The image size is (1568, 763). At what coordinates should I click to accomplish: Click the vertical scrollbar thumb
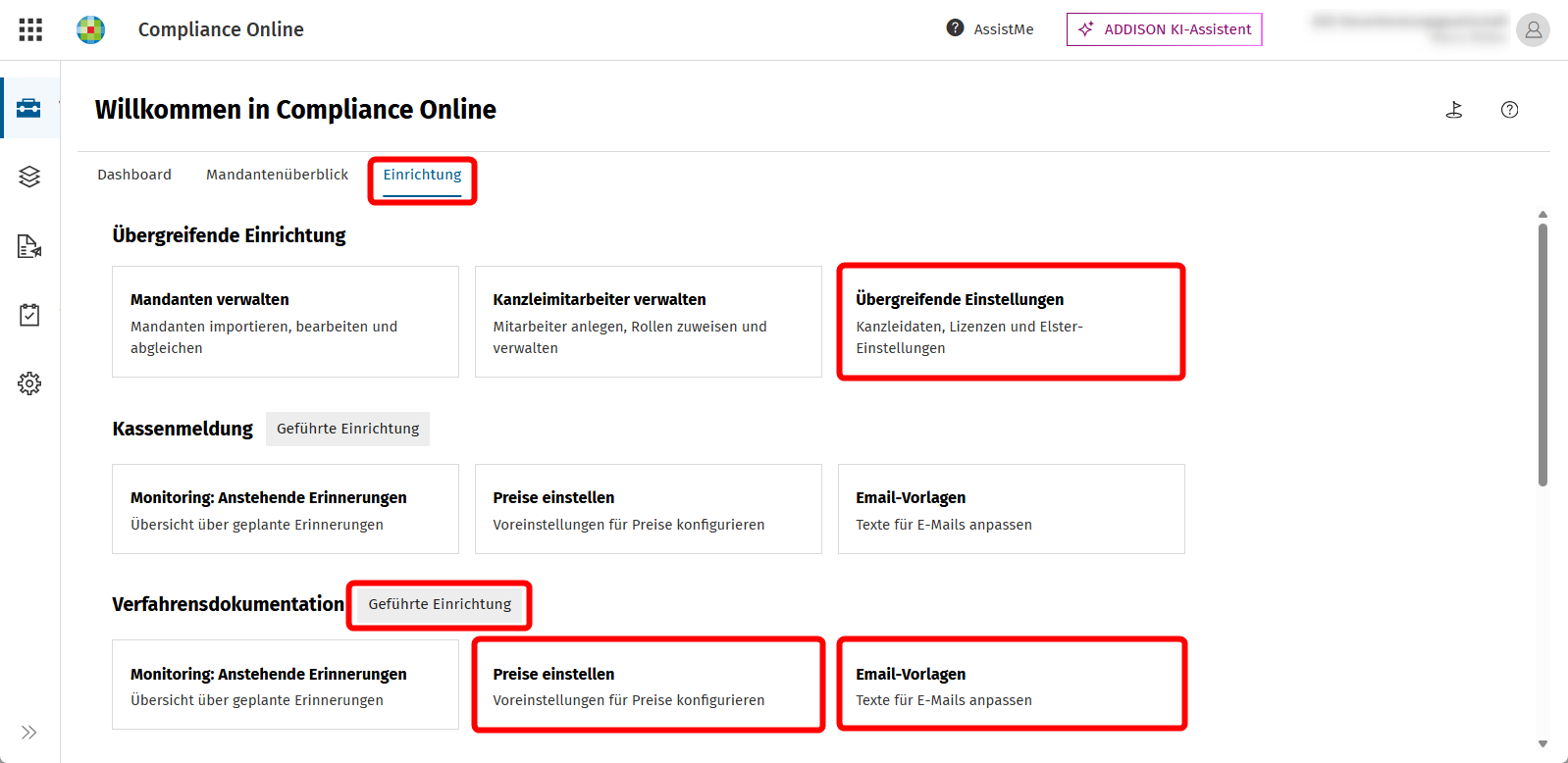[1542, 355]
